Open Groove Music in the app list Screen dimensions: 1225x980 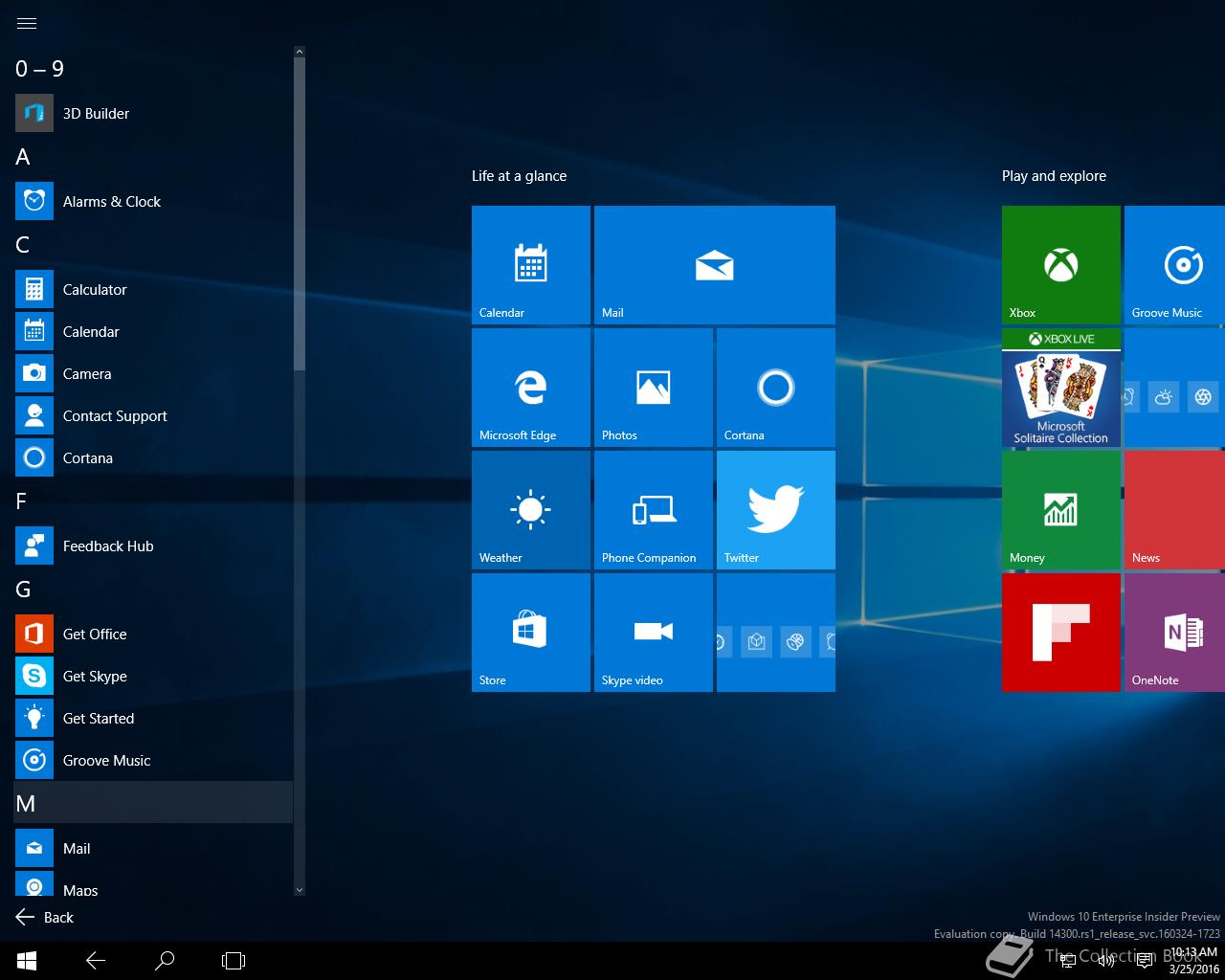coord(153,760)
